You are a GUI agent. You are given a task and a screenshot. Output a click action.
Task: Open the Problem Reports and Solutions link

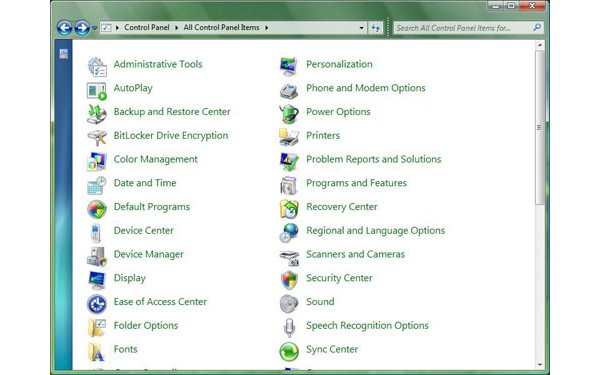click(373, 159)
